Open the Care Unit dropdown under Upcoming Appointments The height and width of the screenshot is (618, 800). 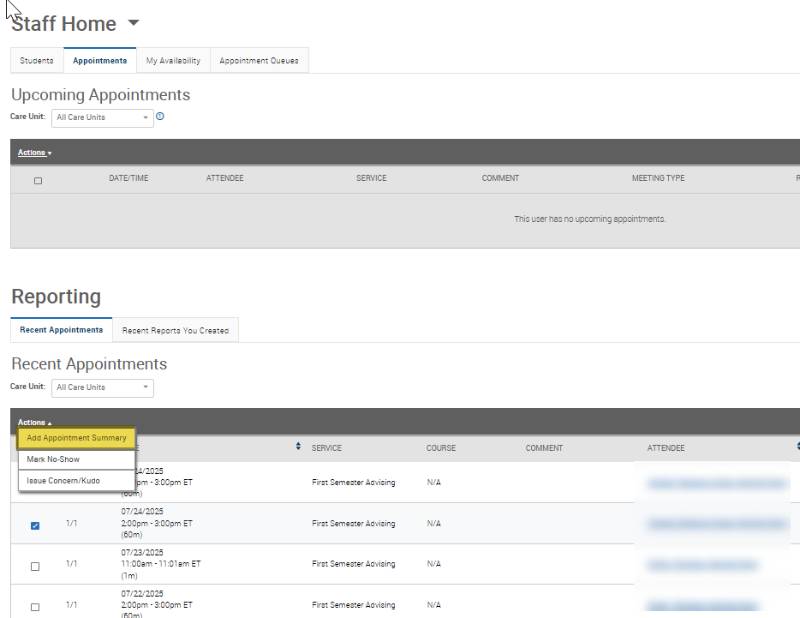[x=103, y=118]
